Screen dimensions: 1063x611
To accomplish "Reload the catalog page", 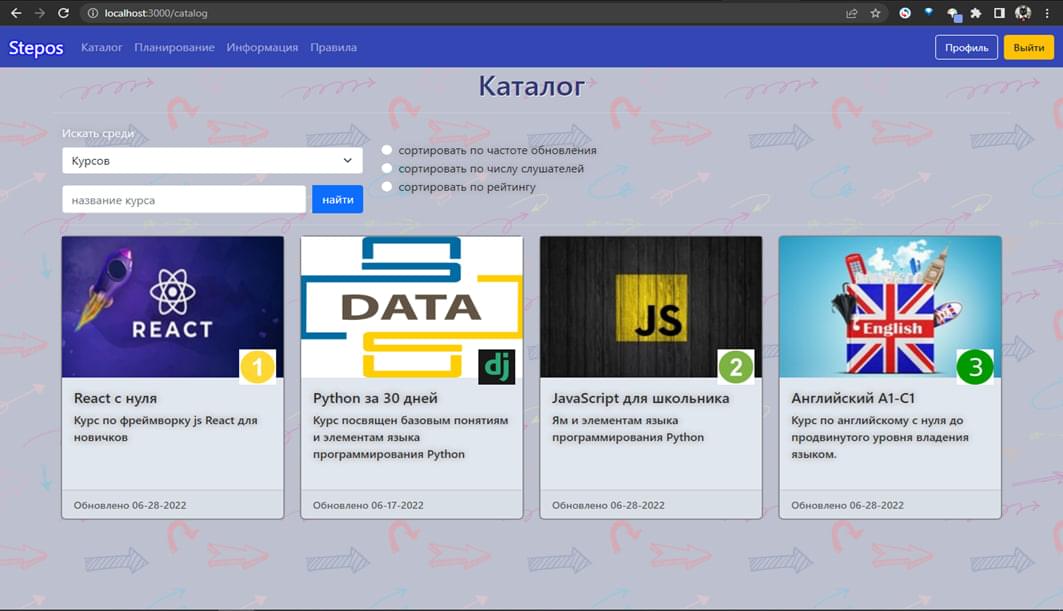I will click(63, 13).
